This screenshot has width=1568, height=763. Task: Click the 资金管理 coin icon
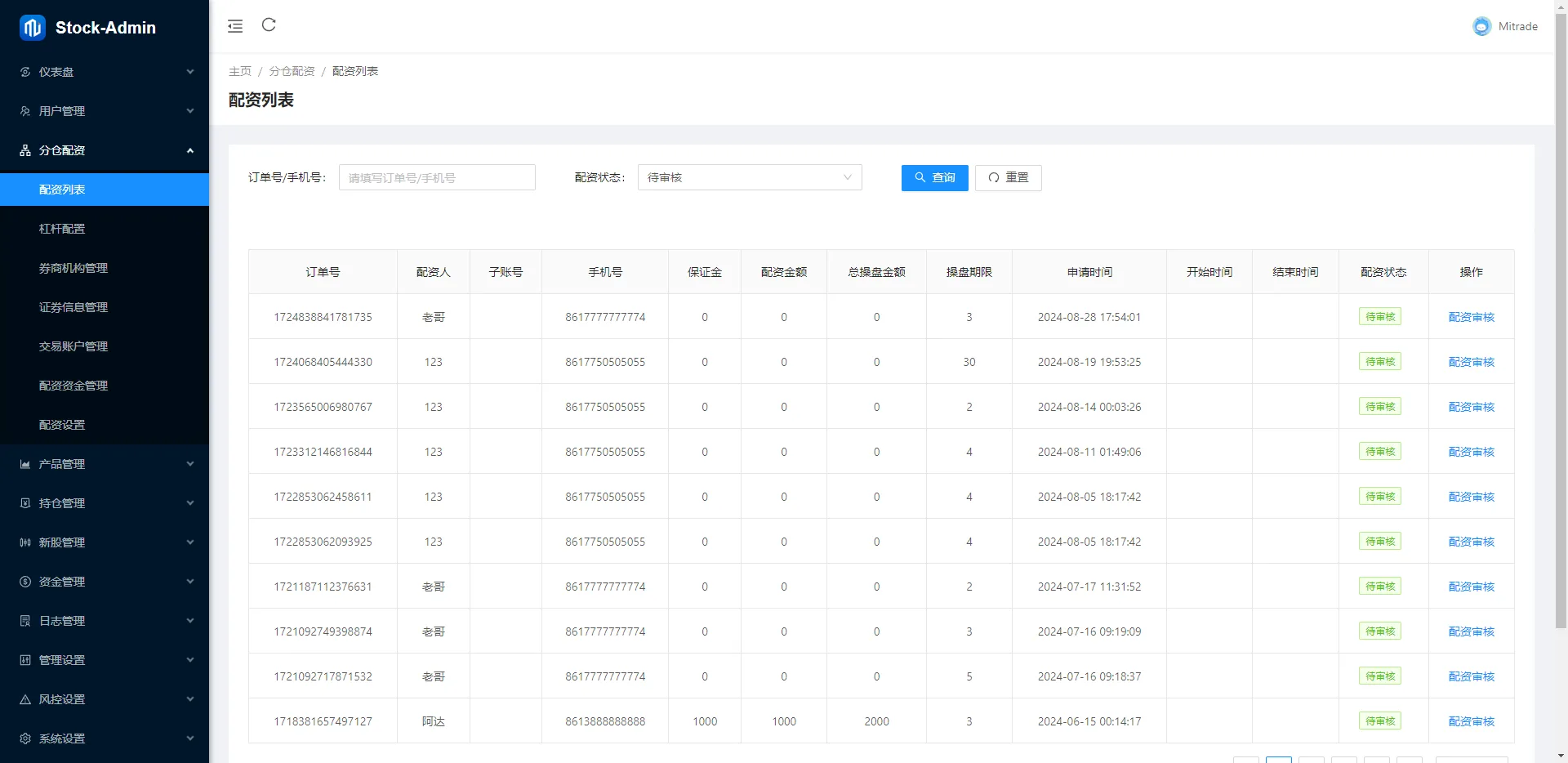point(25,582)
